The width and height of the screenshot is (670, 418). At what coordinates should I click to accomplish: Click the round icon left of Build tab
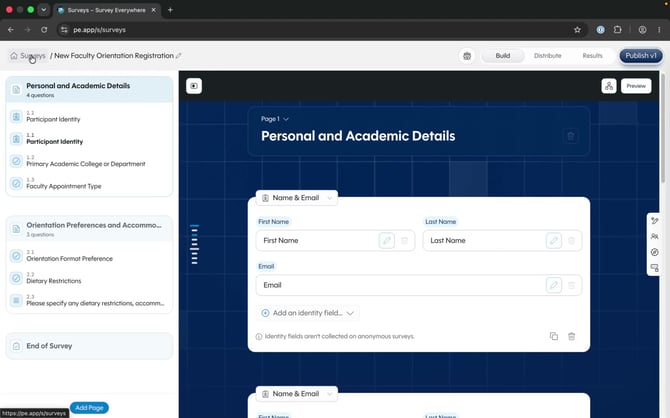tap(467, 56)
